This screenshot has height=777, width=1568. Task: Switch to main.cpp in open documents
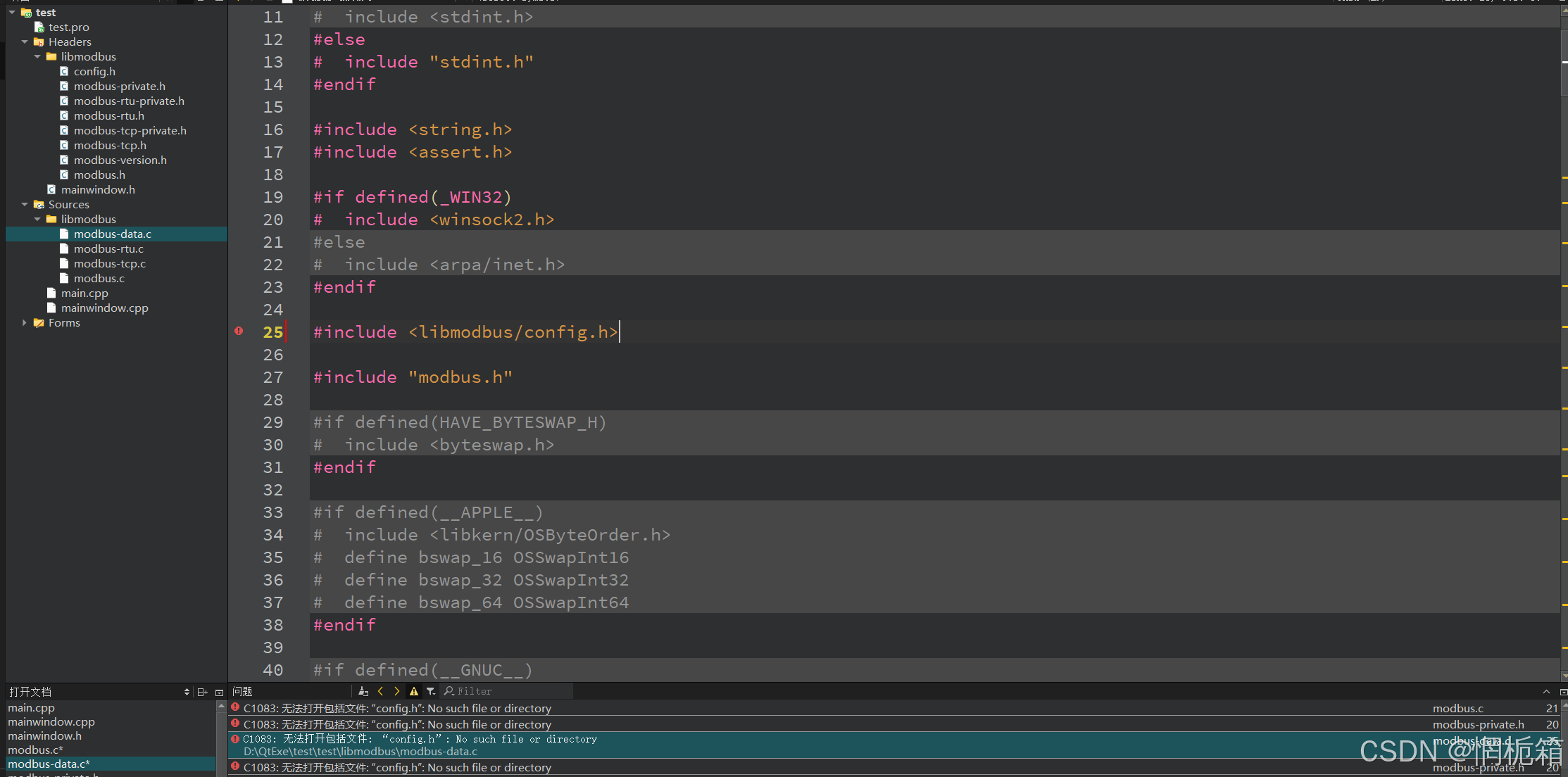(x=31, y=707)
